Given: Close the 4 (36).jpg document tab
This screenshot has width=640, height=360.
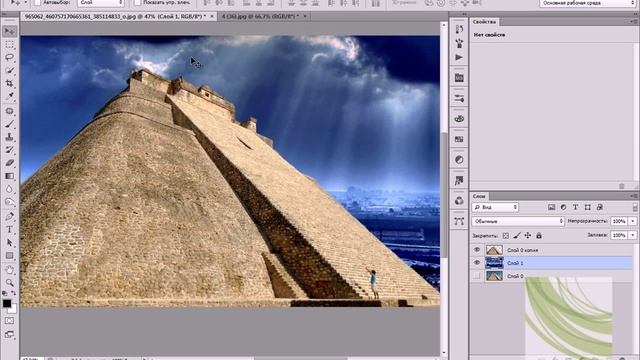Looking at the screenshot, I should click(305, 16).
